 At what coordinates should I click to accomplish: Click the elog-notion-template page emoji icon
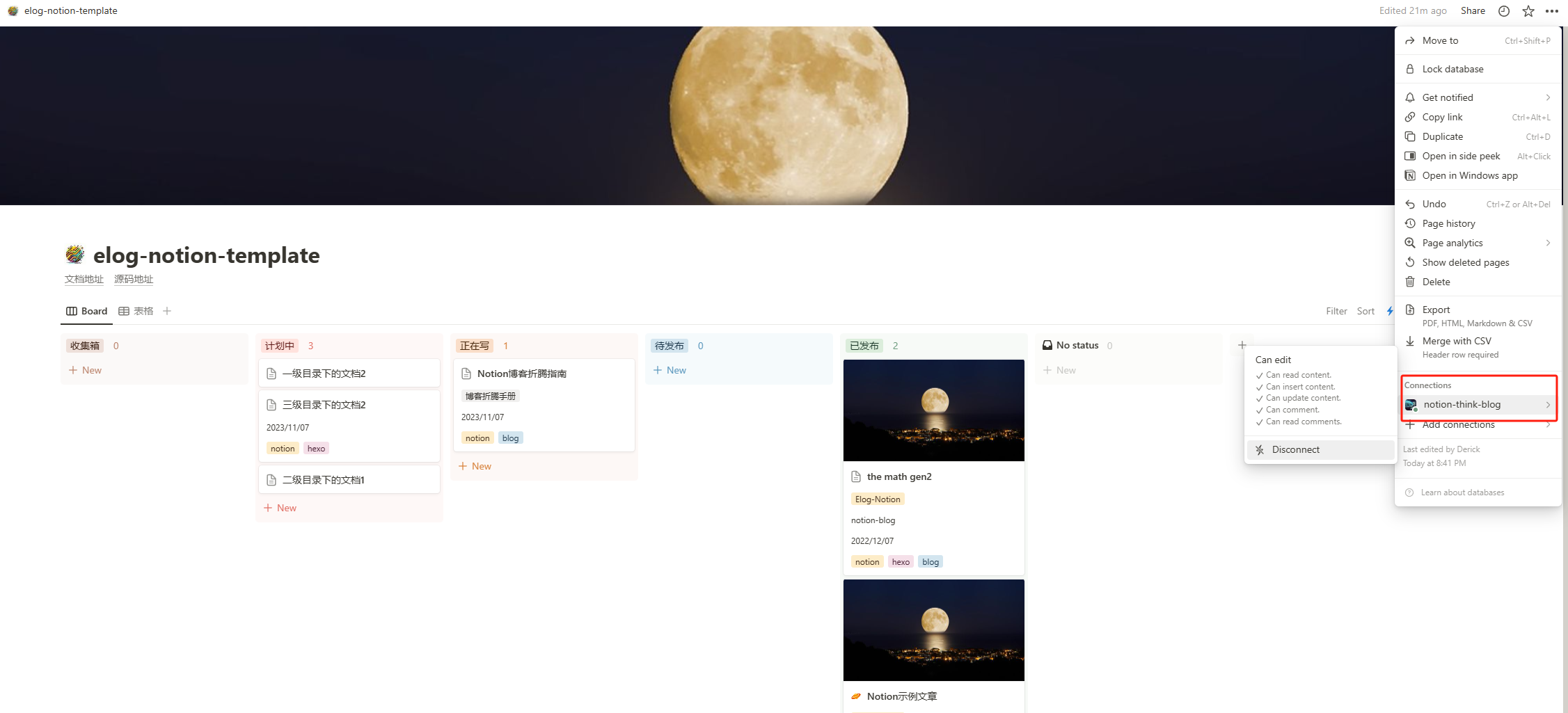point(75,255)
